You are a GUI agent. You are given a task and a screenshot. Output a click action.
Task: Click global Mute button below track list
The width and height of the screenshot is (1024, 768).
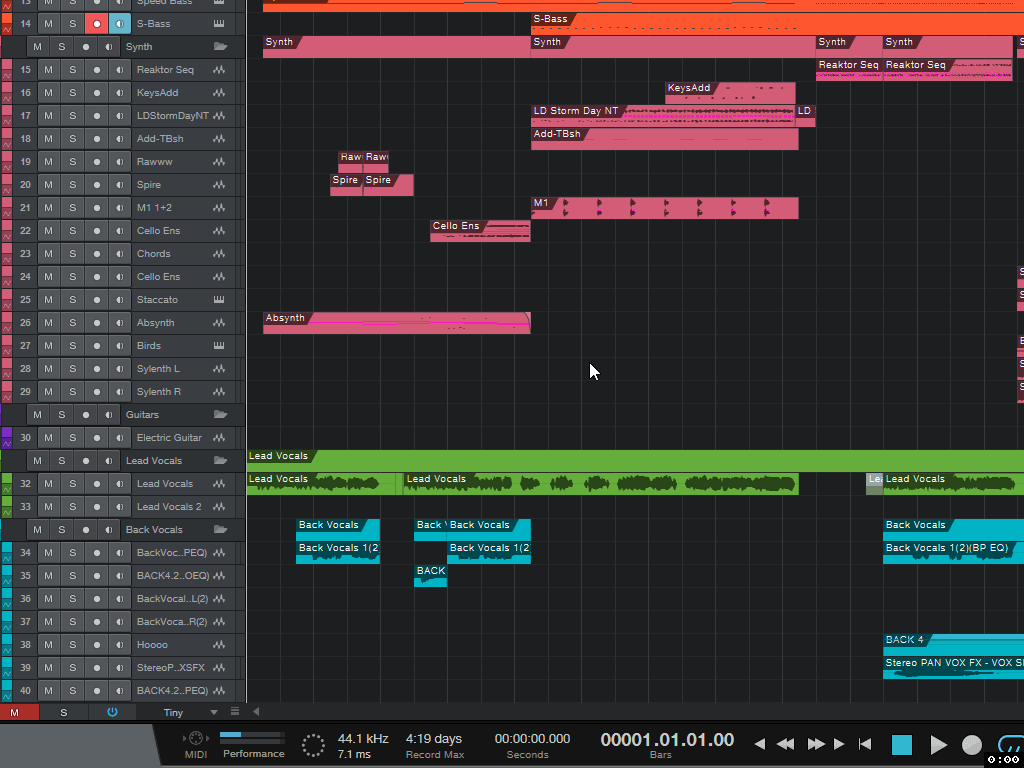point(14,712)
